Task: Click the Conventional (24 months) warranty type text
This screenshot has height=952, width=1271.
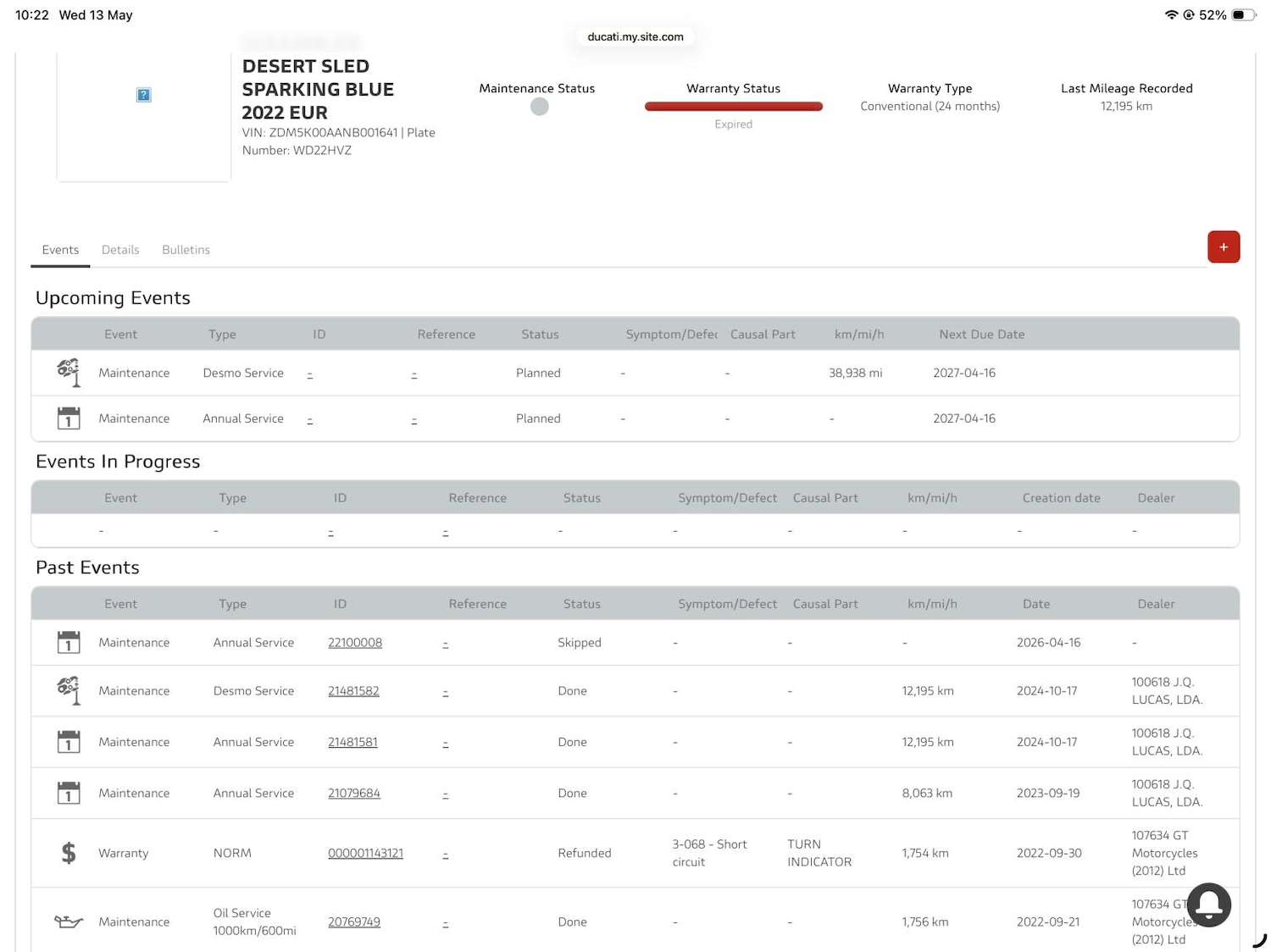Action: point(930,106)
